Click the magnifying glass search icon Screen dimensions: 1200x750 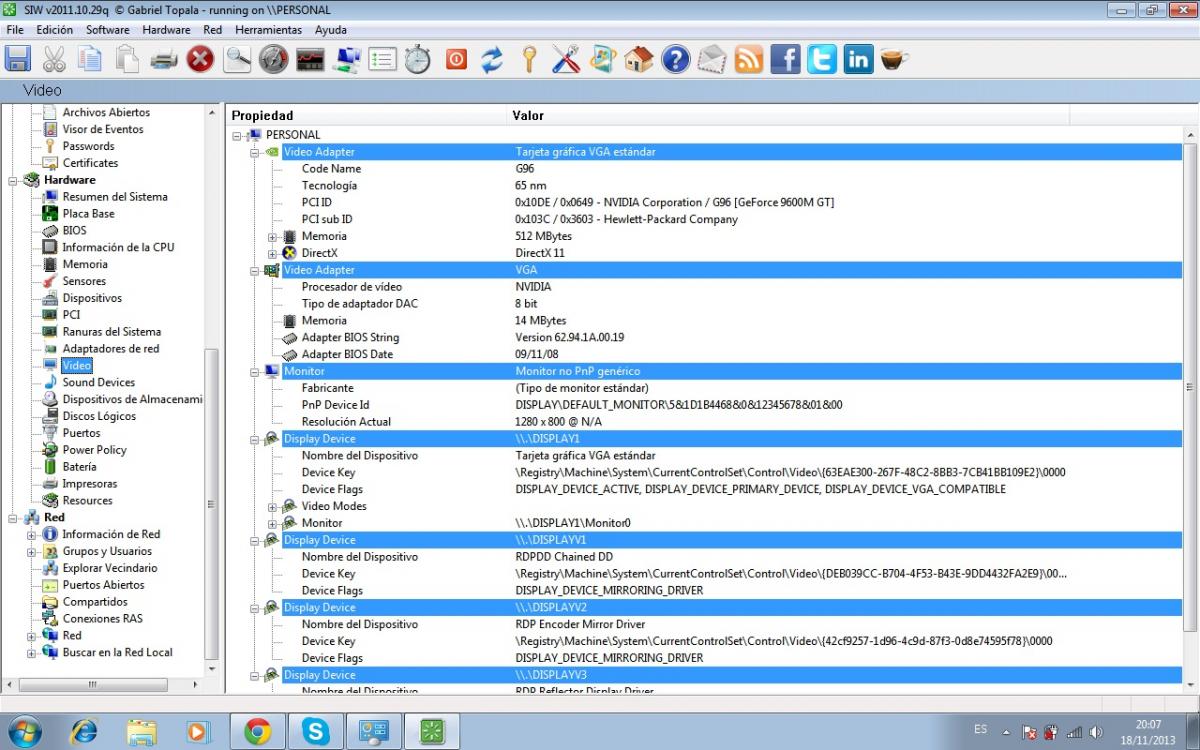[x=237, y=59]
